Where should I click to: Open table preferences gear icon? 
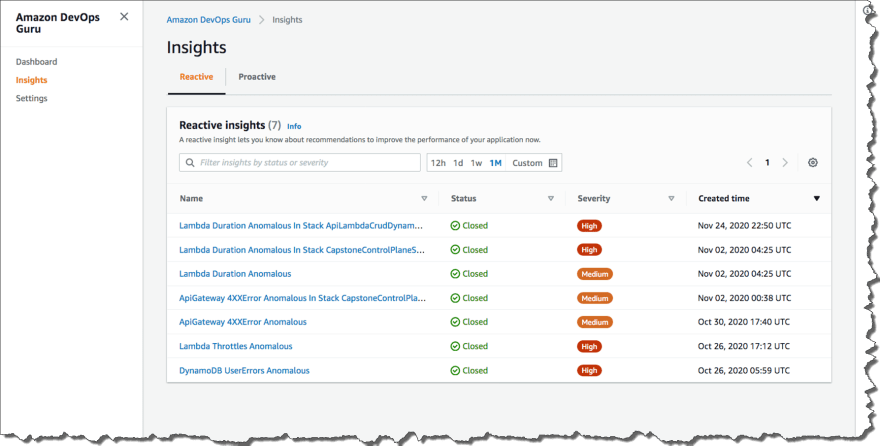(x=813, y=163)
